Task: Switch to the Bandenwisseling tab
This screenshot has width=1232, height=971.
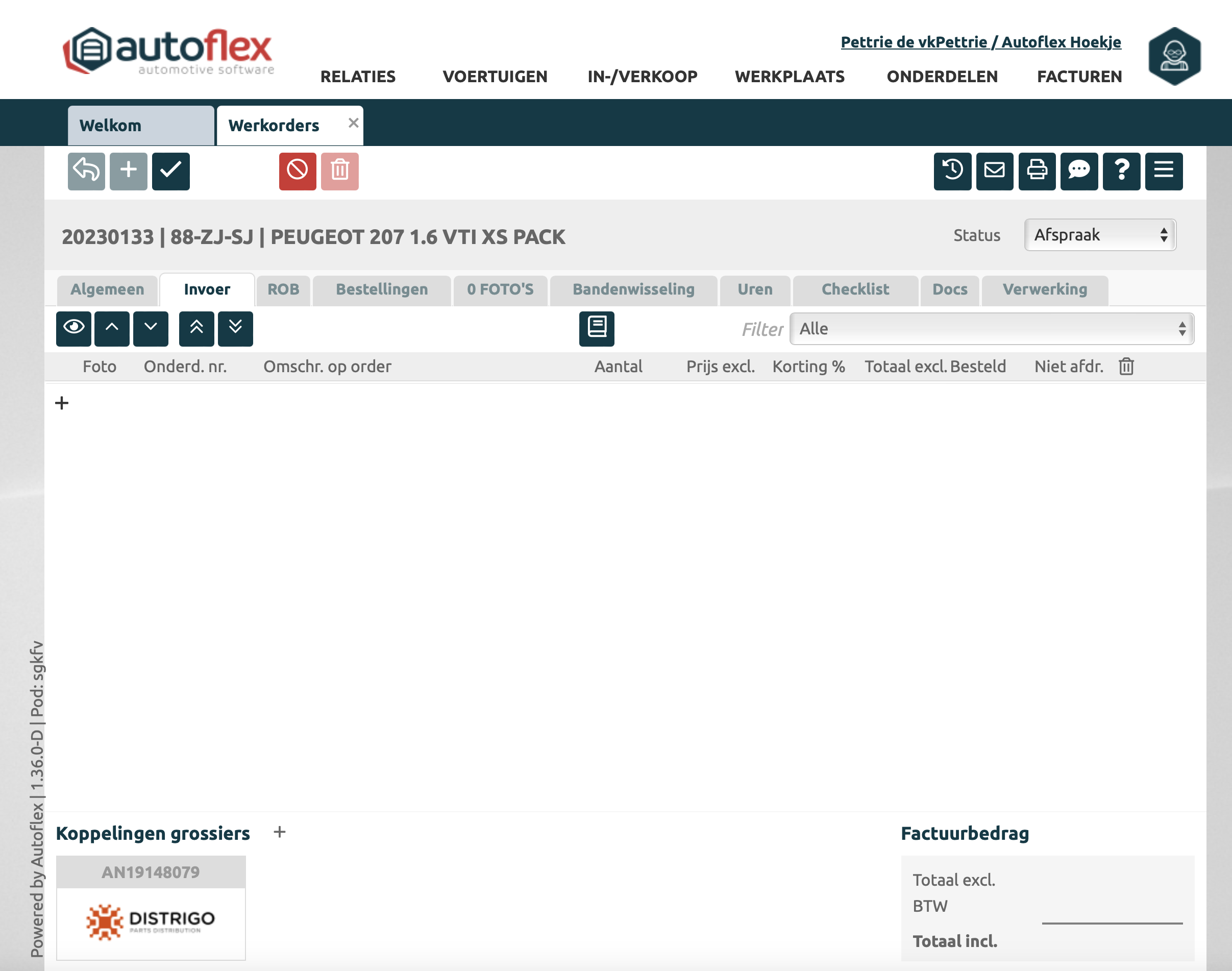Action: (x=633, y=289)
